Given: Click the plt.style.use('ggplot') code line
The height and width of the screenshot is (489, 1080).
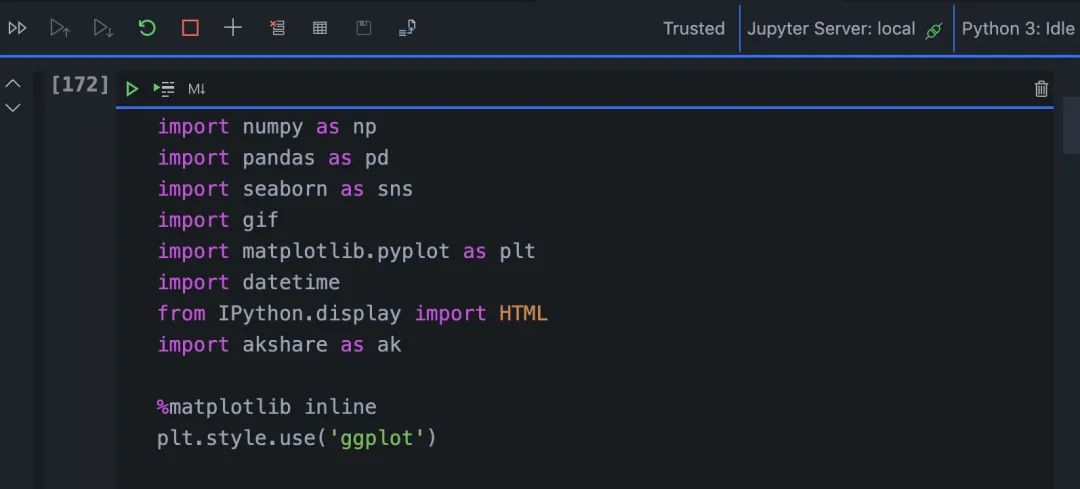Looking at the screenshot, I should [297, 438].
